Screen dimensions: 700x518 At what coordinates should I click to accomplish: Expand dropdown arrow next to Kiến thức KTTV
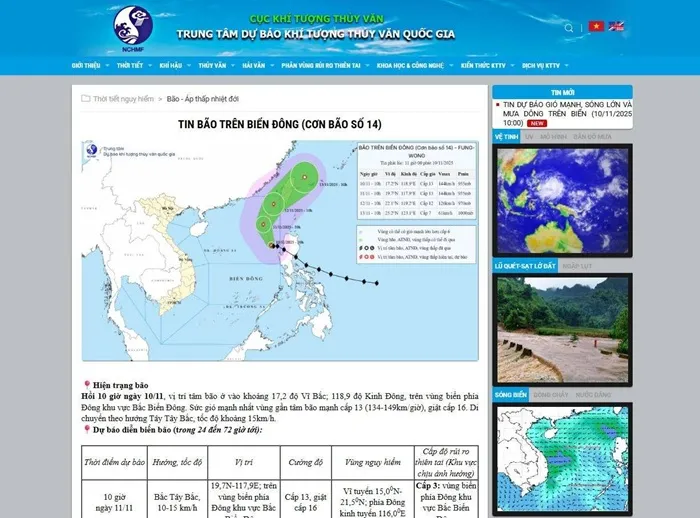512,66
